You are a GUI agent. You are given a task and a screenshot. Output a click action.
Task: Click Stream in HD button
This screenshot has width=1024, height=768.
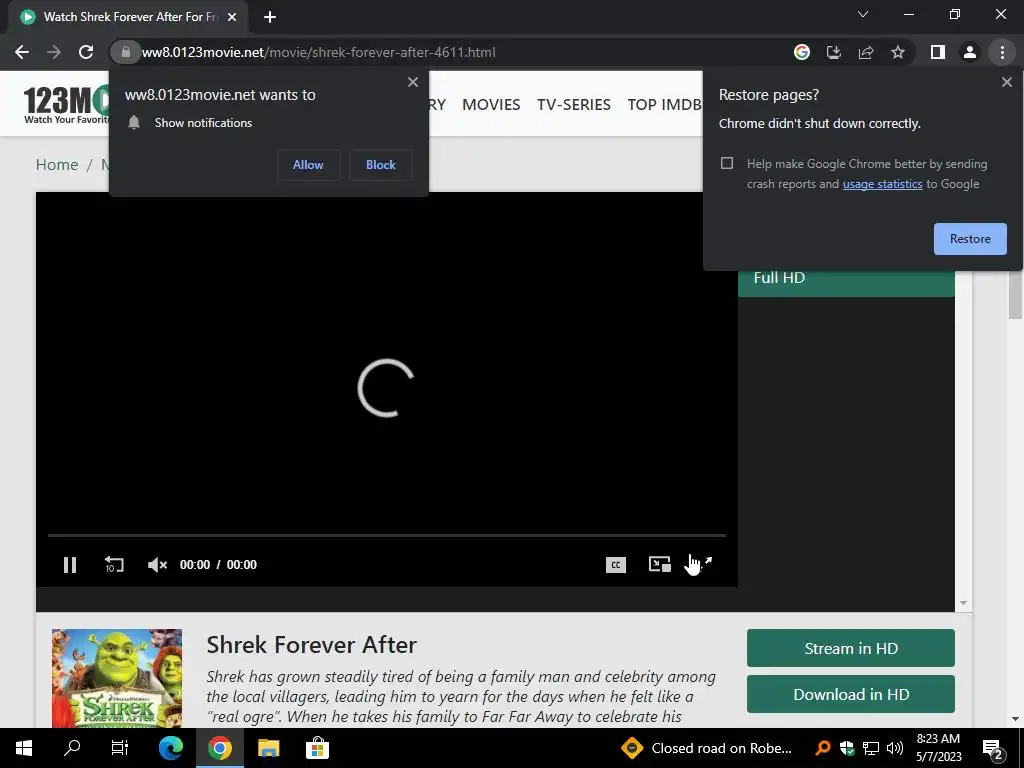(x=850, y=648)
